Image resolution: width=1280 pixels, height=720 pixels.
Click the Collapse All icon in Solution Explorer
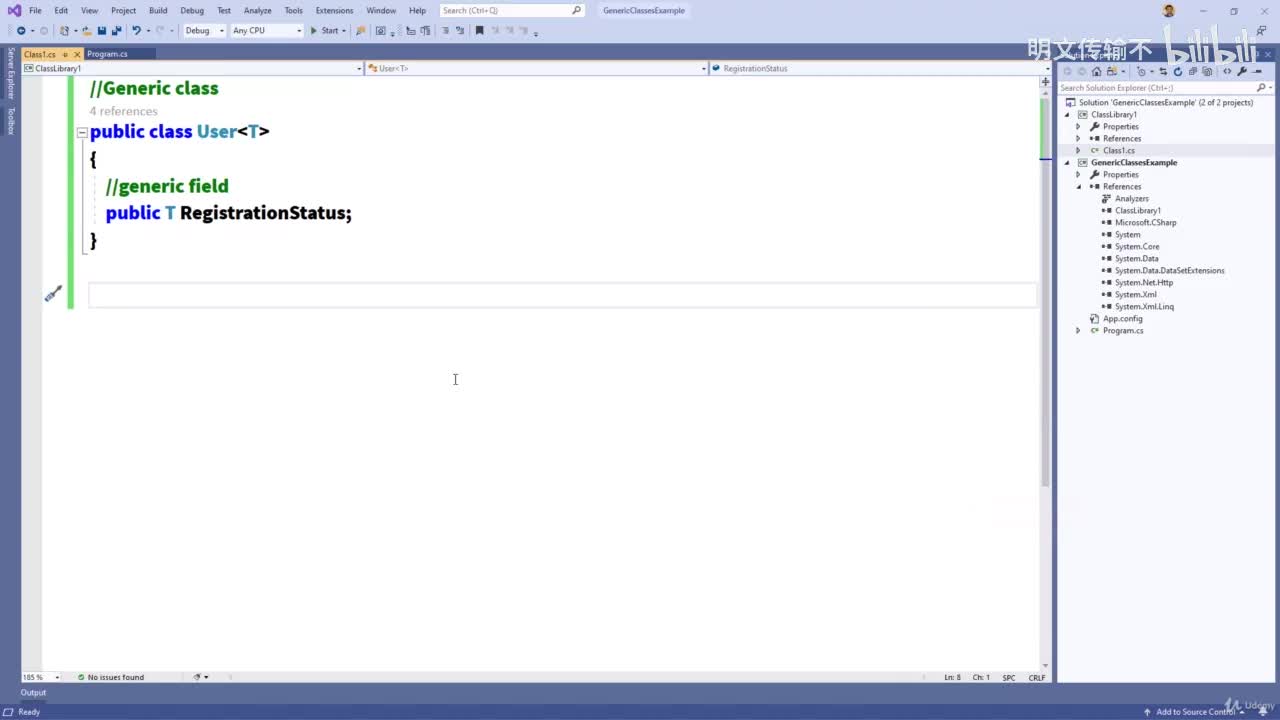click(1192, 71)
